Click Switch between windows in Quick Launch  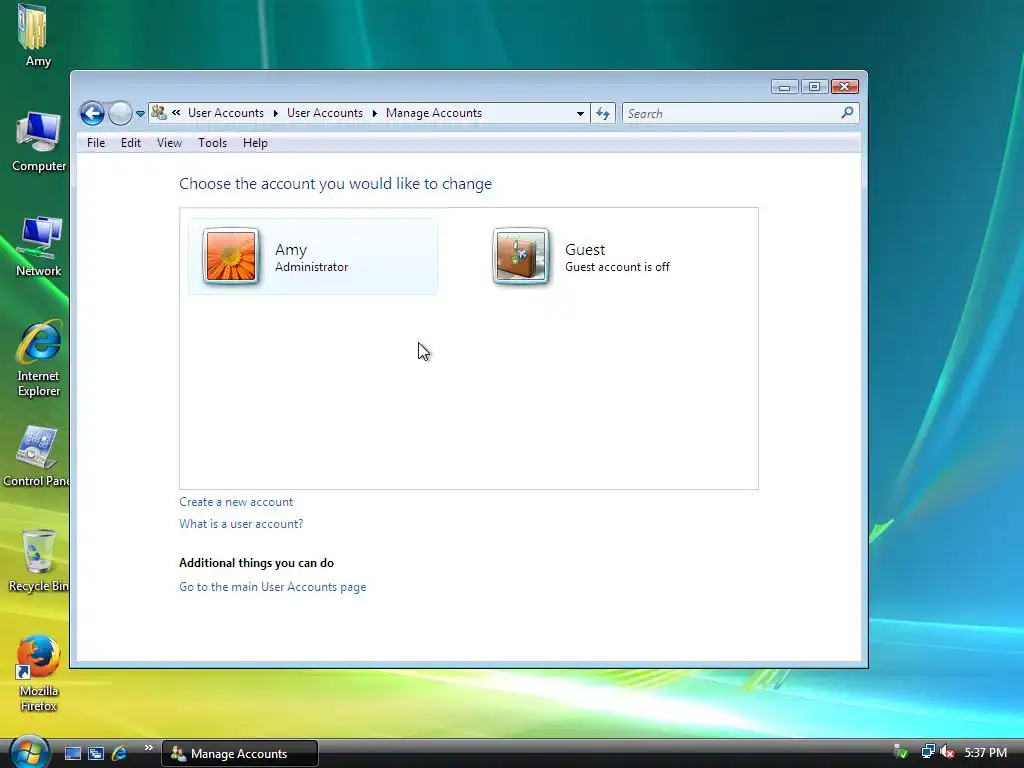[96, 754]
